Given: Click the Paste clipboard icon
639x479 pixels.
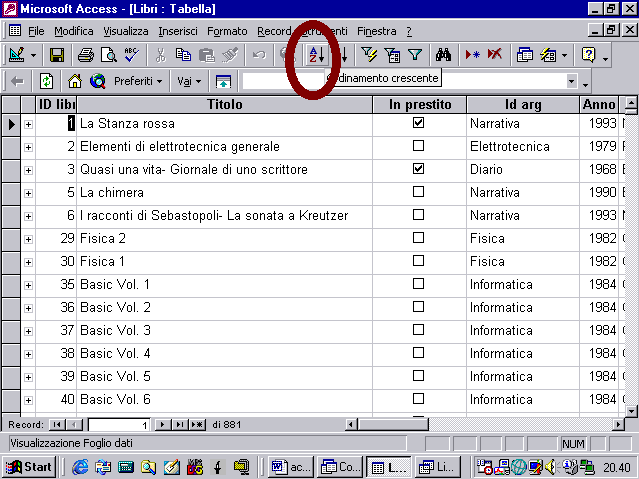Looking at the screenshot, I should pyautogui.click(x=207, y=55).
